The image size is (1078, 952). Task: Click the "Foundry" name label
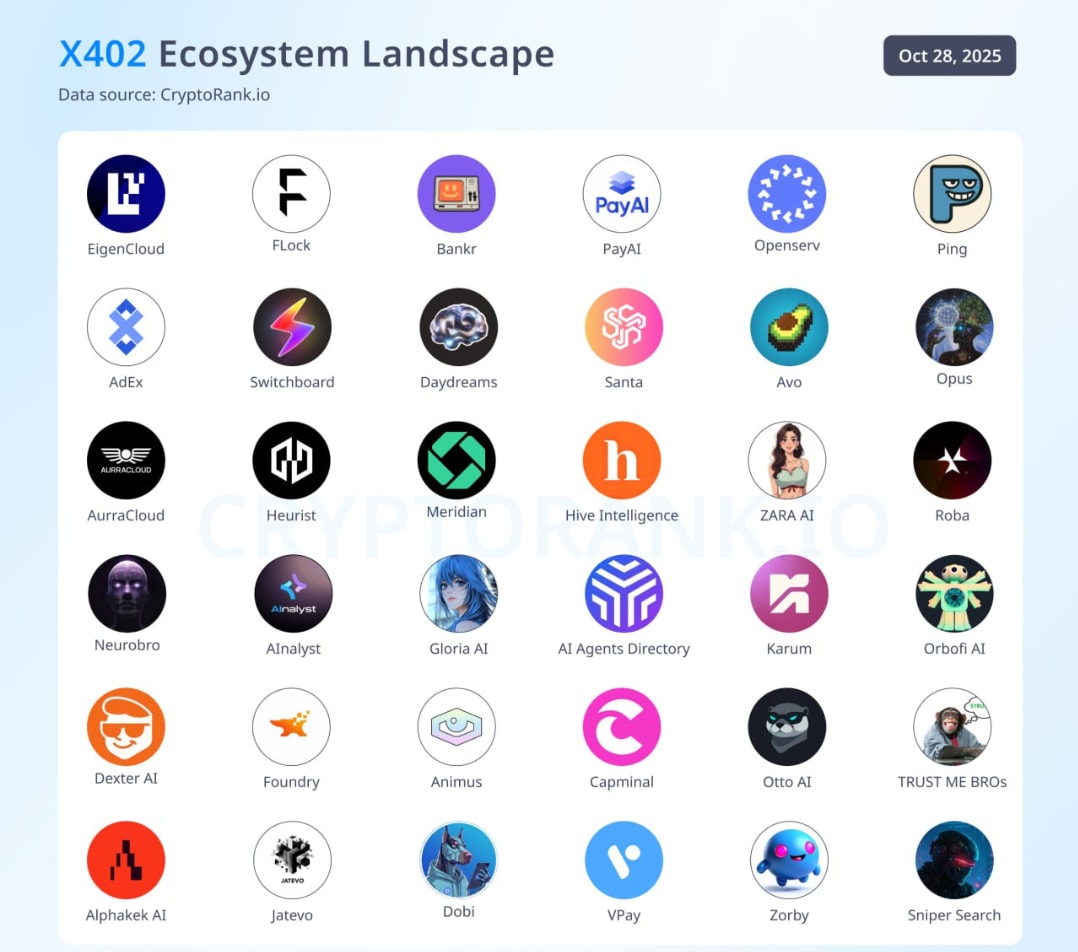[291, 782]
